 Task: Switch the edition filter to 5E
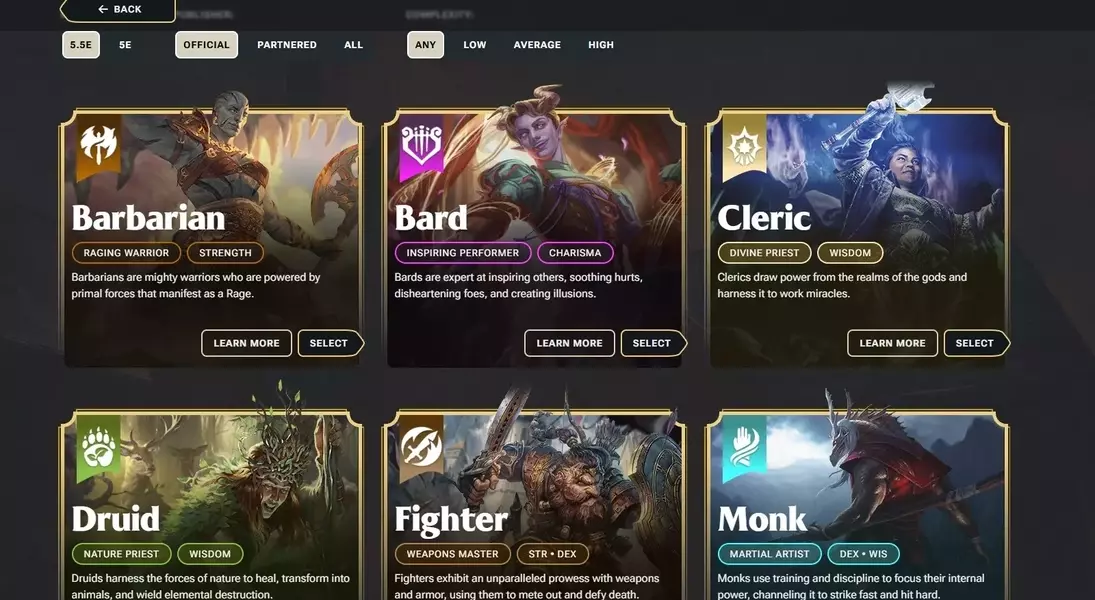coord(125,45)
